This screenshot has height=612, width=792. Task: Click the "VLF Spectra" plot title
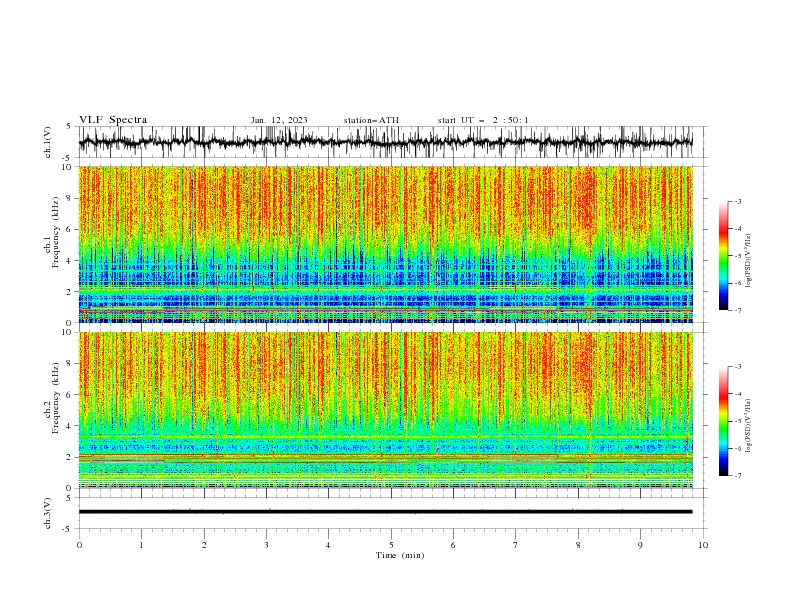click(113, 120)
